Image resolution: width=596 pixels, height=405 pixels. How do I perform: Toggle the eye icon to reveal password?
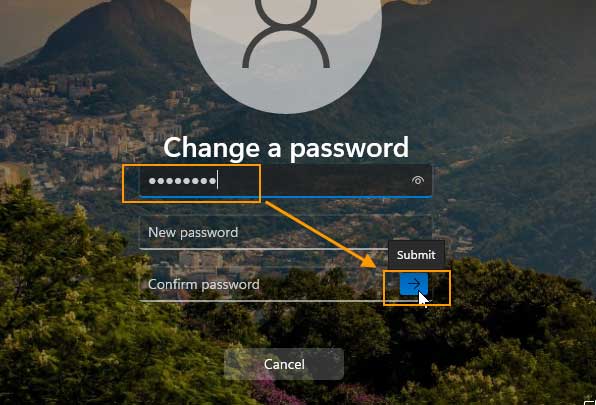pos(418,180)
